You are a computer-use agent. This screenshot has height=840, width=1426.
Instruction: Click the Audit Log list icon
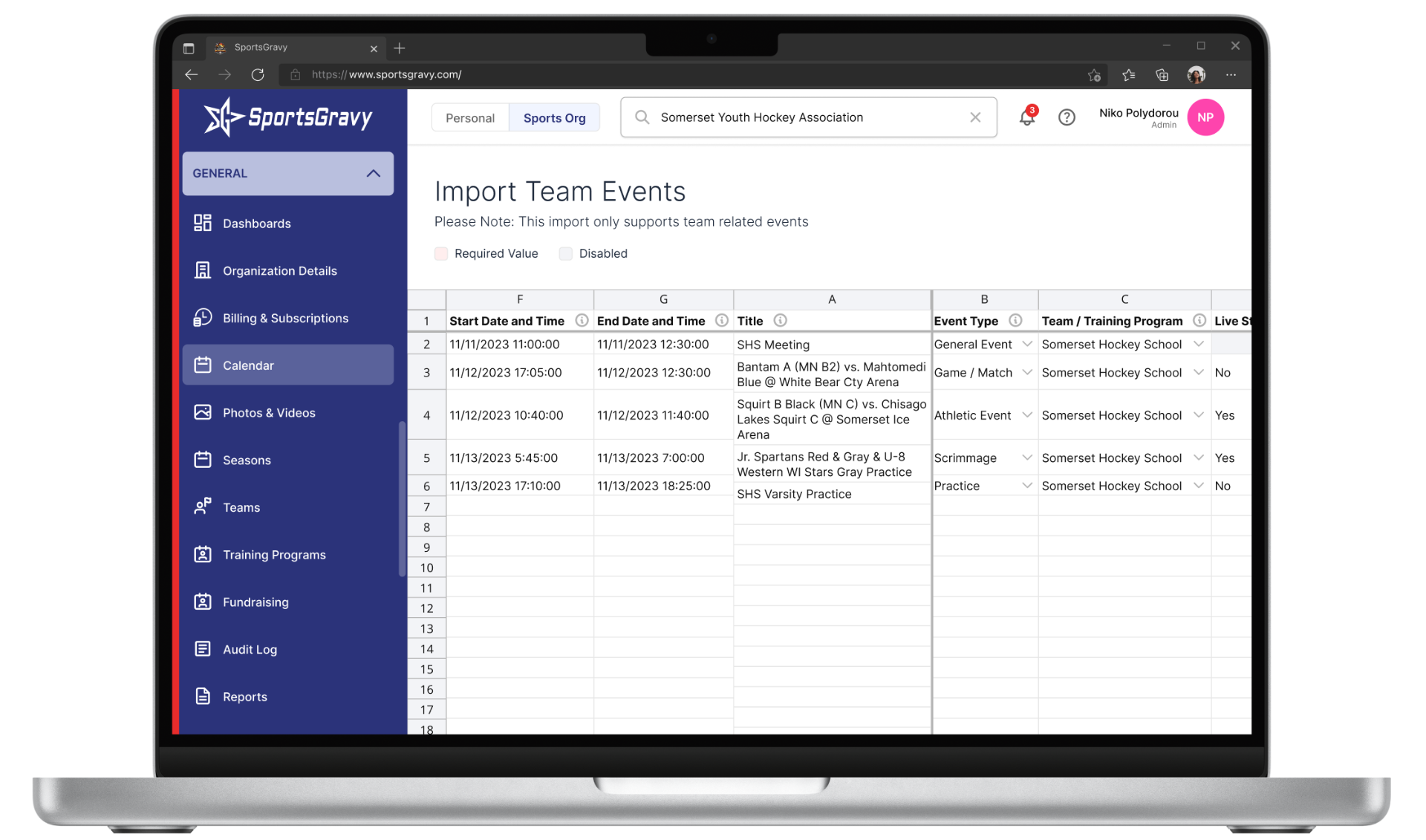pyautogui.click(x=202, y=649)
